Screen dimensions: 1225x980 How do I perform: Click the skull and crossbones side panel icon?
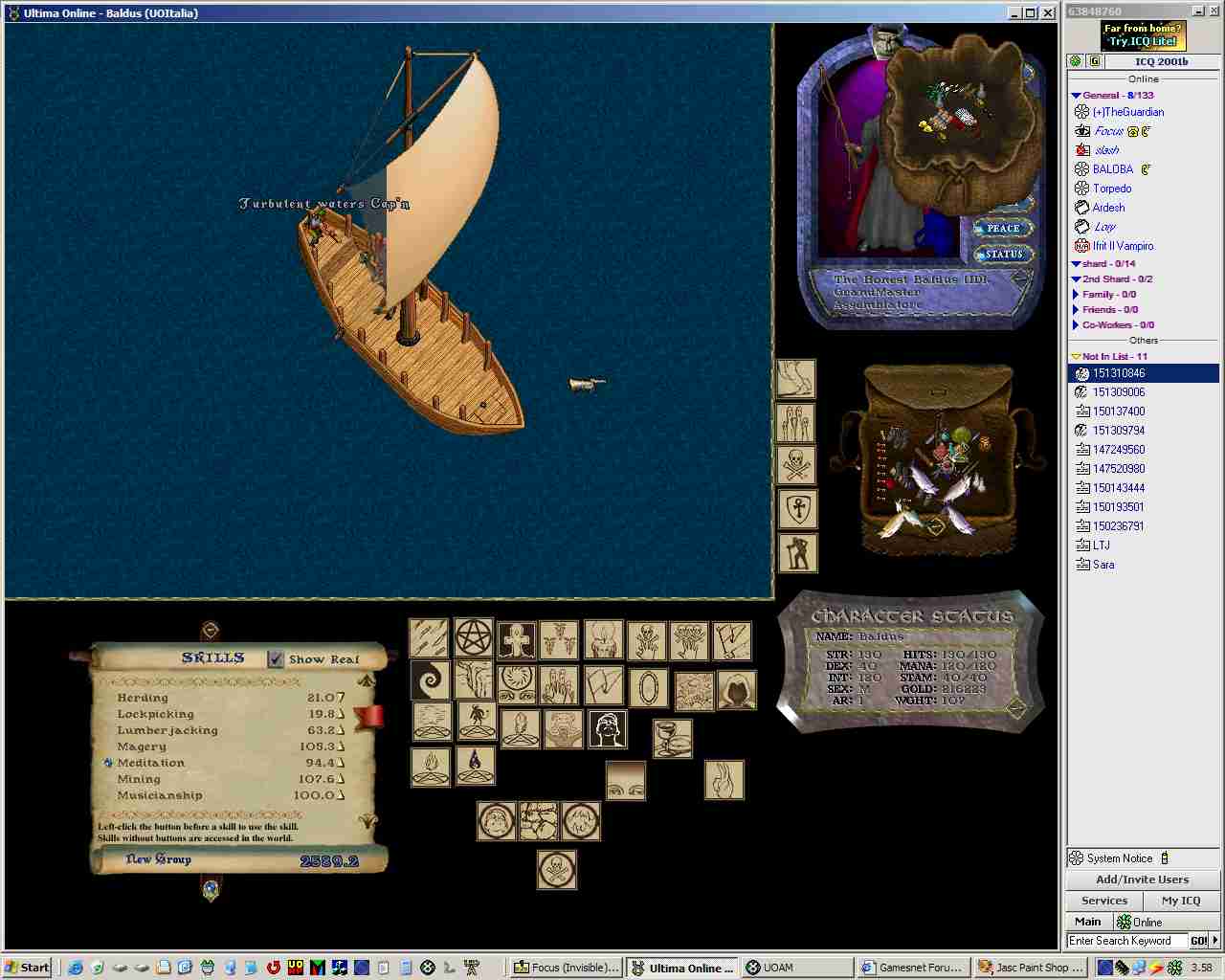pyautogui.click(x=796, y=465)
